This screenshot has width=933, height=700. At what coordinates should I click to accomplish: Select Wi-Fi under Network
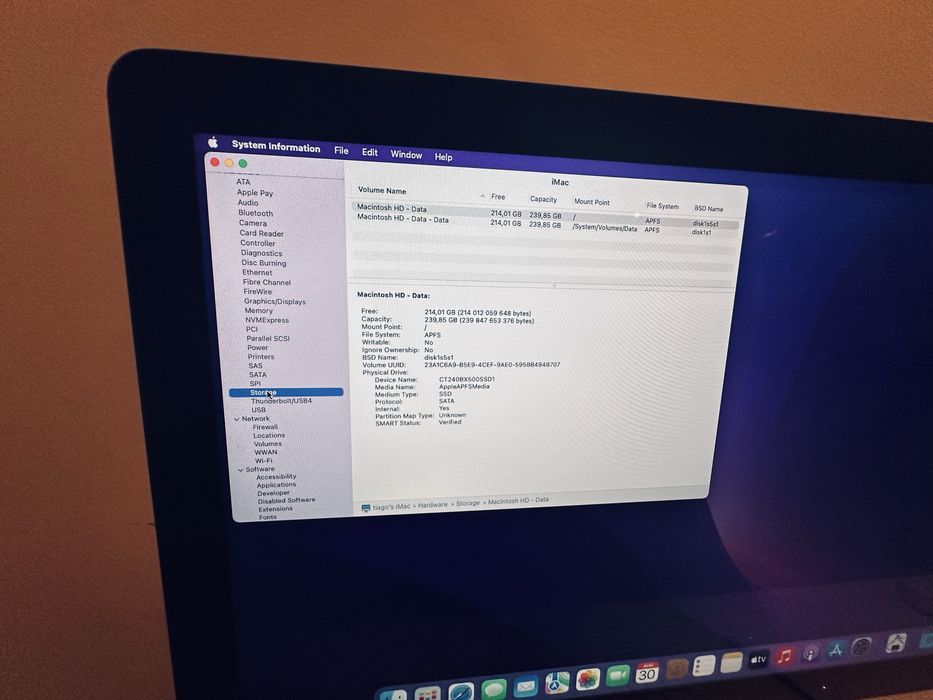263,461
